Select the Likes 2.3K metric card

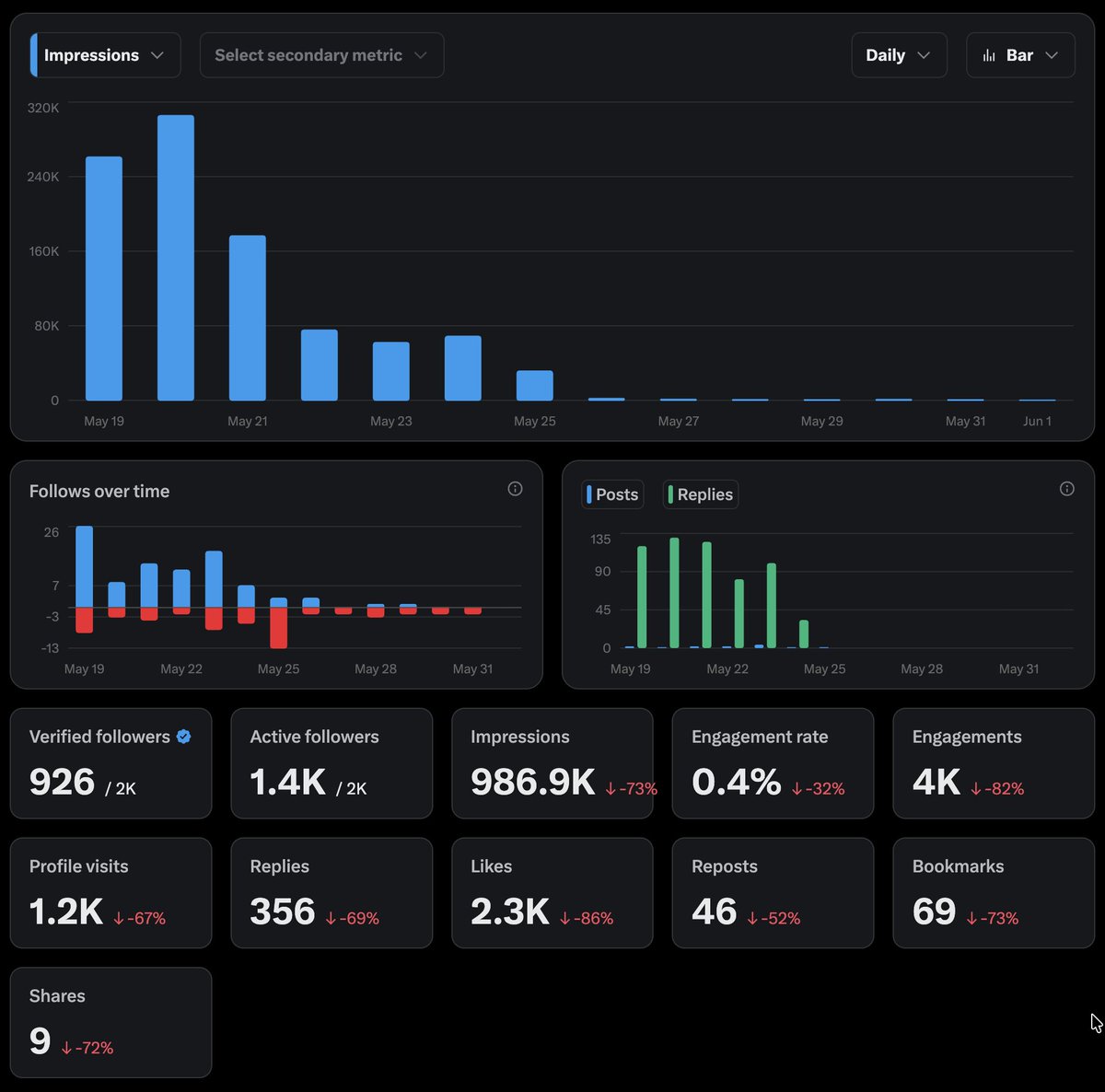point(552,893)
